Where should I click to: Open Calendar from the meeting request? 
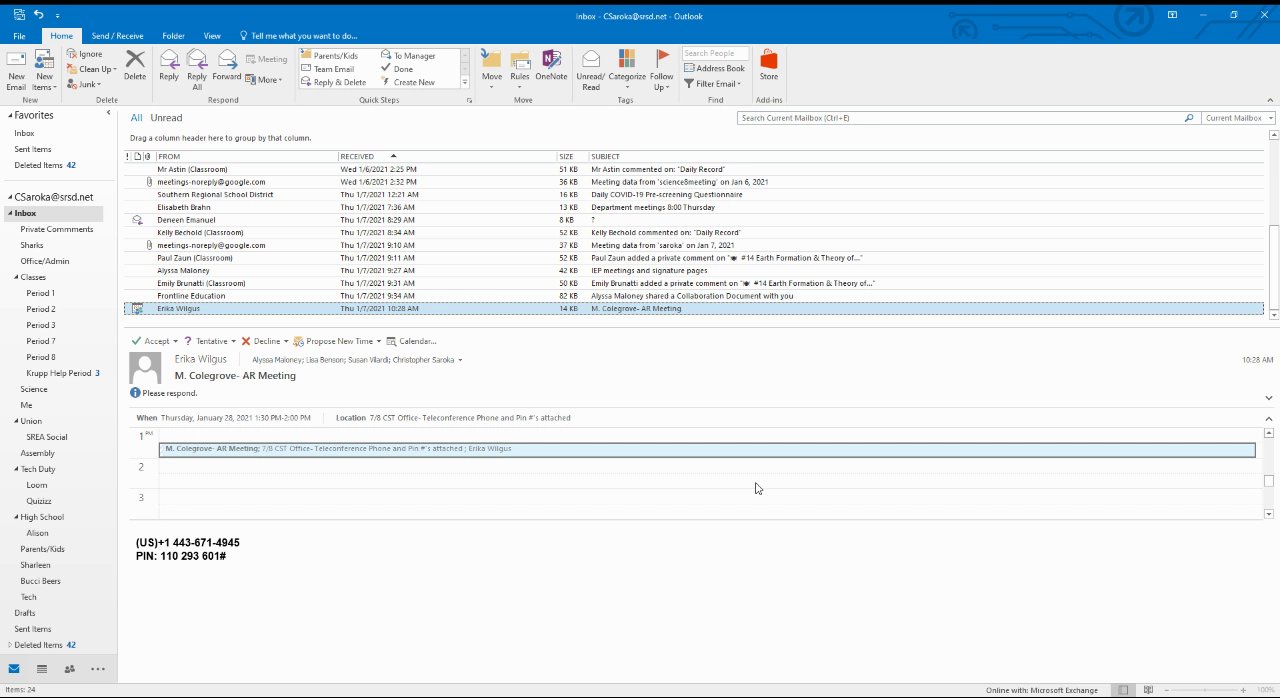point(412,341)
